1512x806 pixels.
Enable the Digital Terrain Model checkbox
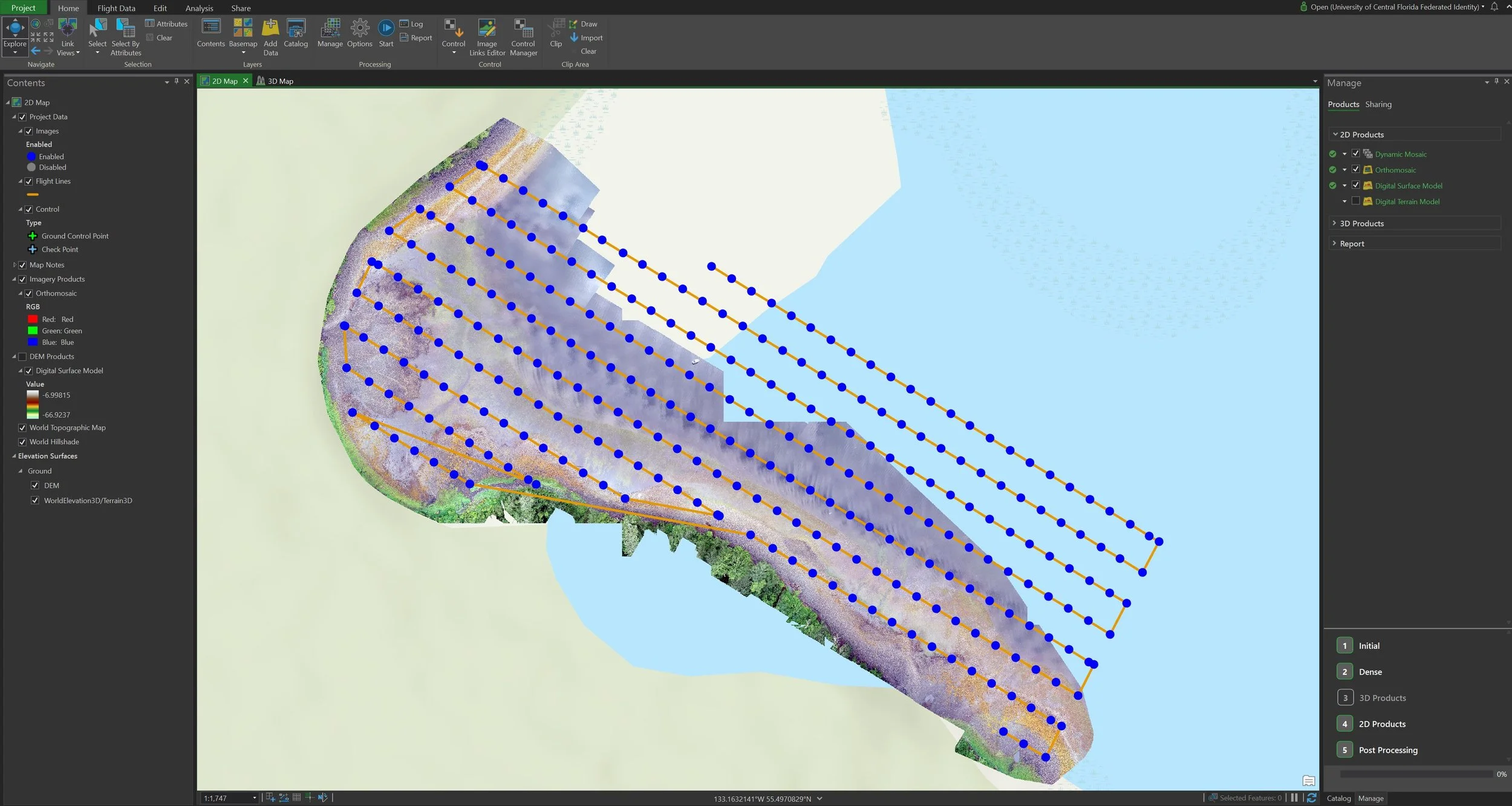[1355, 201]
